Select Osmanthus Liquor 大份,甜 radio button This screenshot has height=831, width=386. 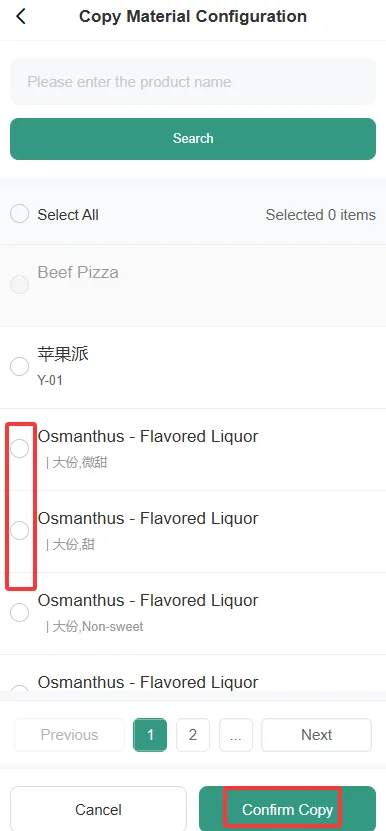[x=20, y=530]
